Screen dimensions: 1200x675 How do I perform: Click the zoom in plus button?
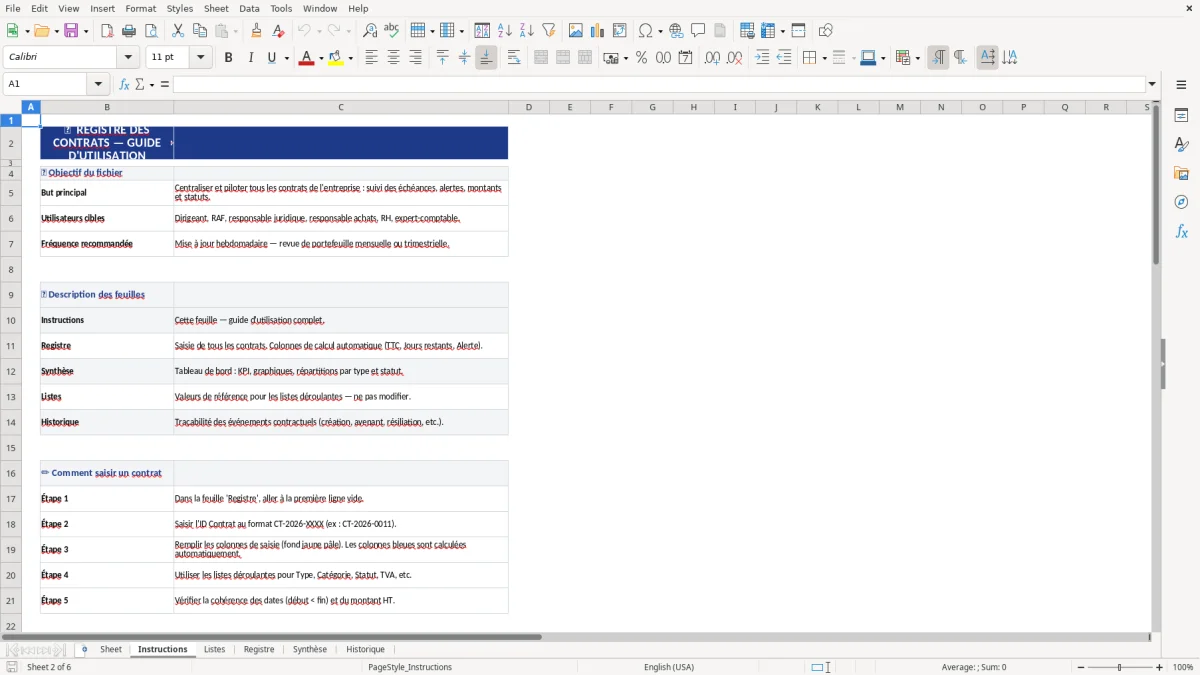point(1160,667)
